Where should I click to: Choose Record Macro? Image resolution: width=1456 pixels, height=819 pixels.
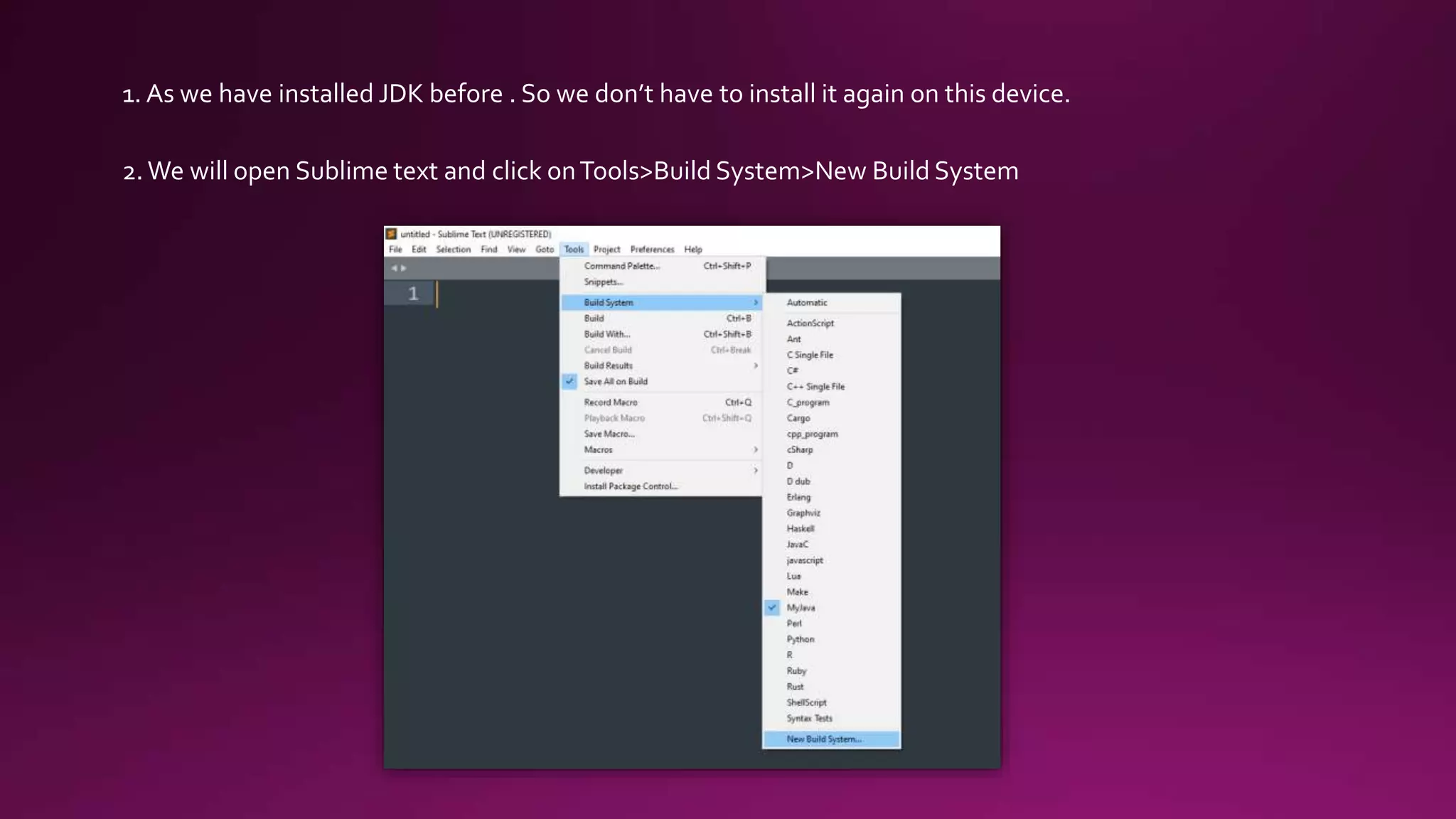coord(662,402)
